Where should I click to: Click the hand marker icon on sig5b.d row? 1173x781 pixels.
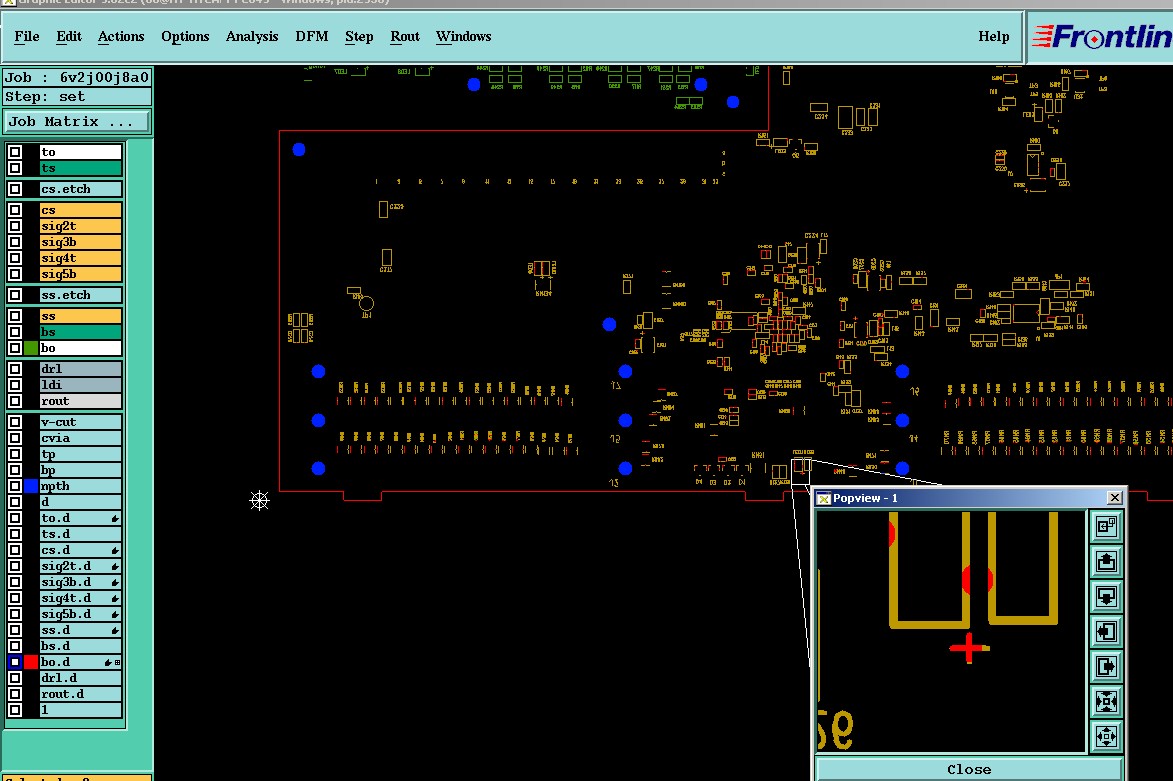point(115,615)
